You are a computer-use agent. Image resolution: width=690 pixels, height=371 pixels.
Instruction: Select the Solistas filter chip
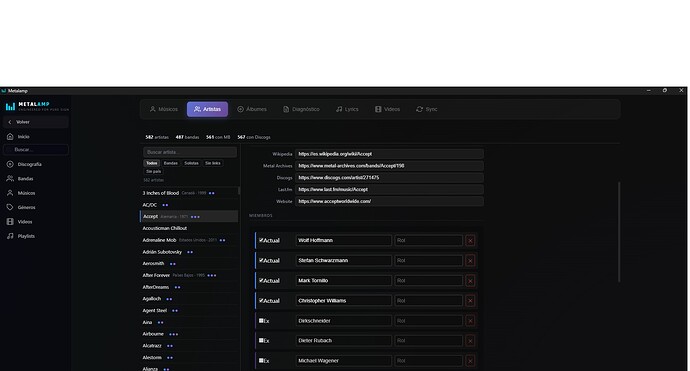click(191, 163)
